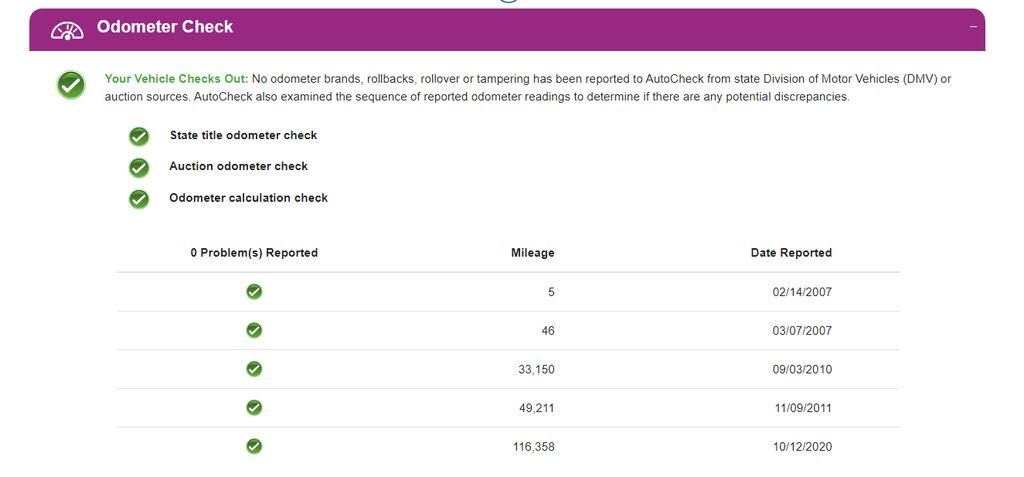Click the large green vehicle checks out checkmark
This screenshot has height=477, width=1024.
pos(71,85)
